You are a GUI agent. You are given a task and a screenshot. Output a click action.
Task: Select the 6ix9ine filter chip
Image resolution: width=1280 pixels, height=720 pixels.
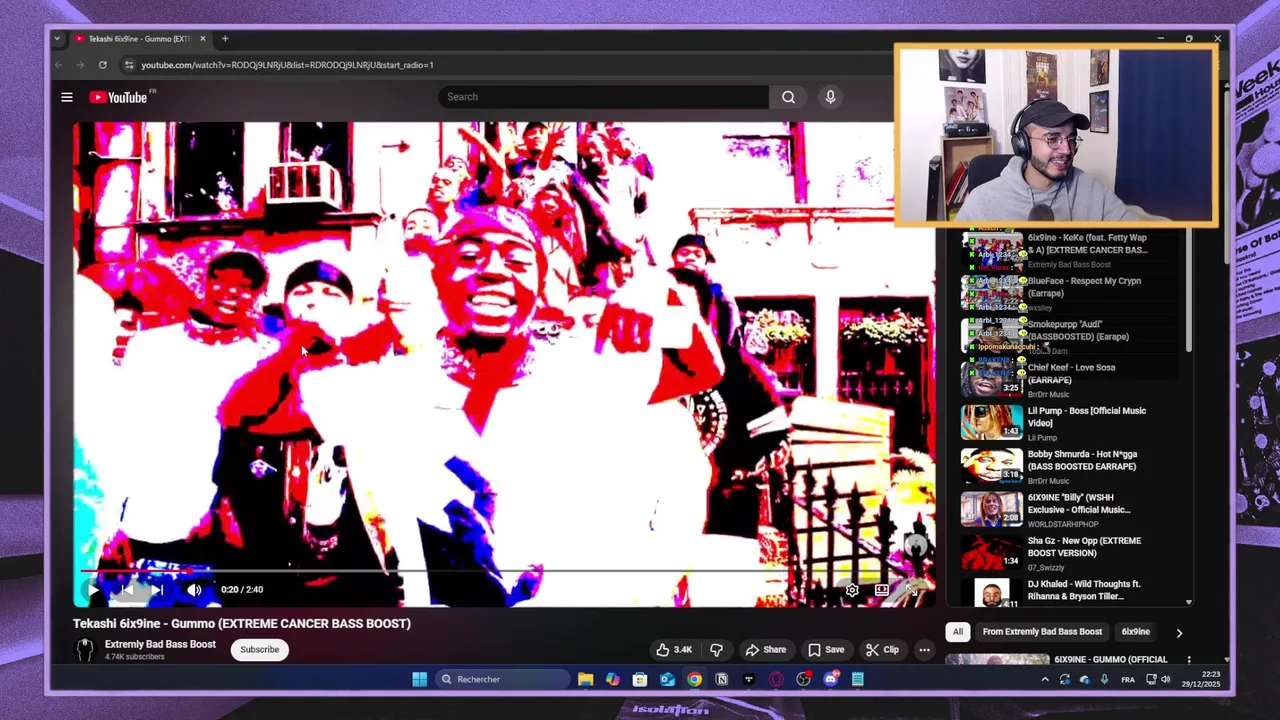click(1135, 632)
